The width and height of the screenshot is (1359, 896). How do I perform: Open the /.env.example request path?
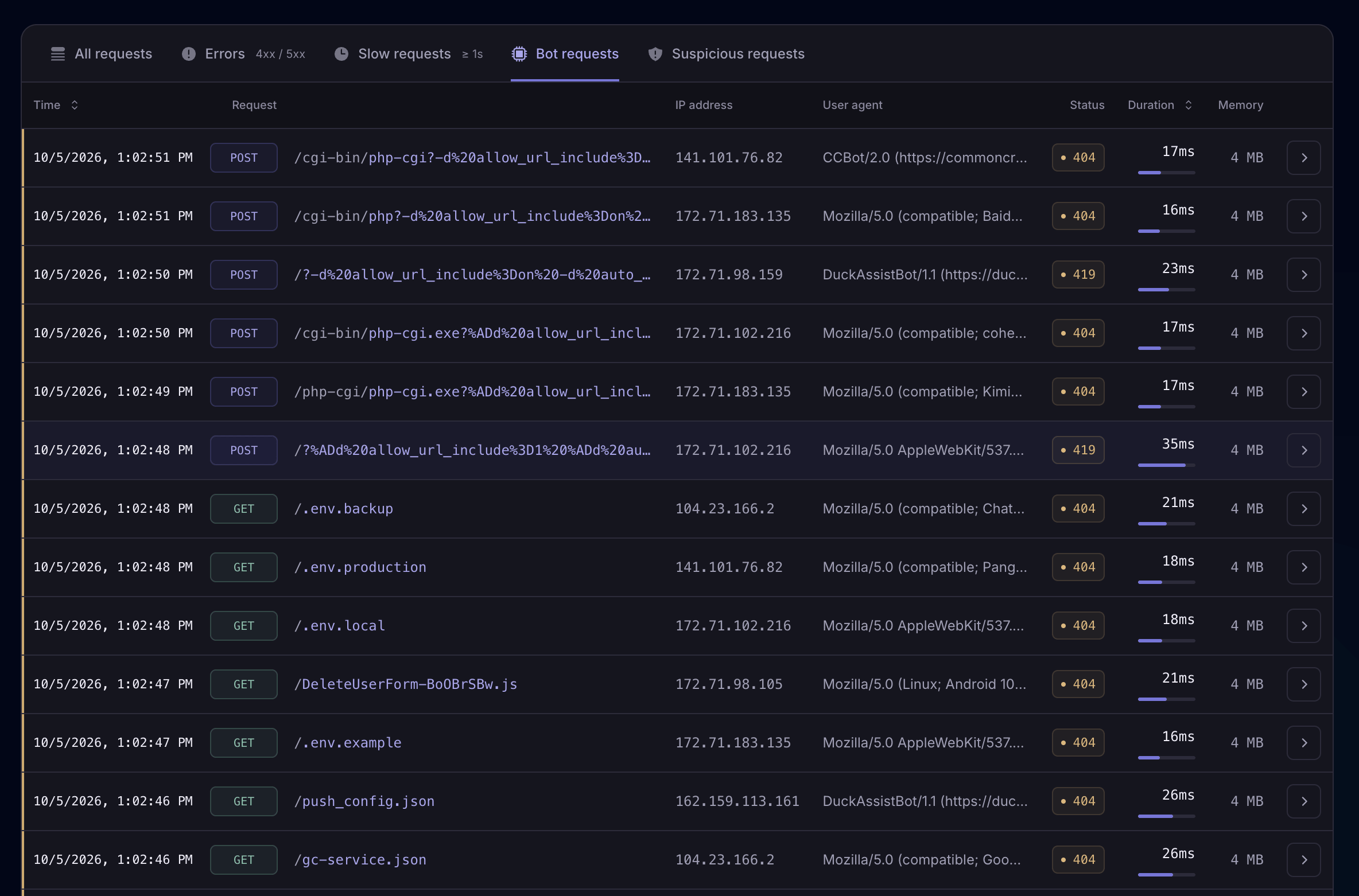coord(348,743)
